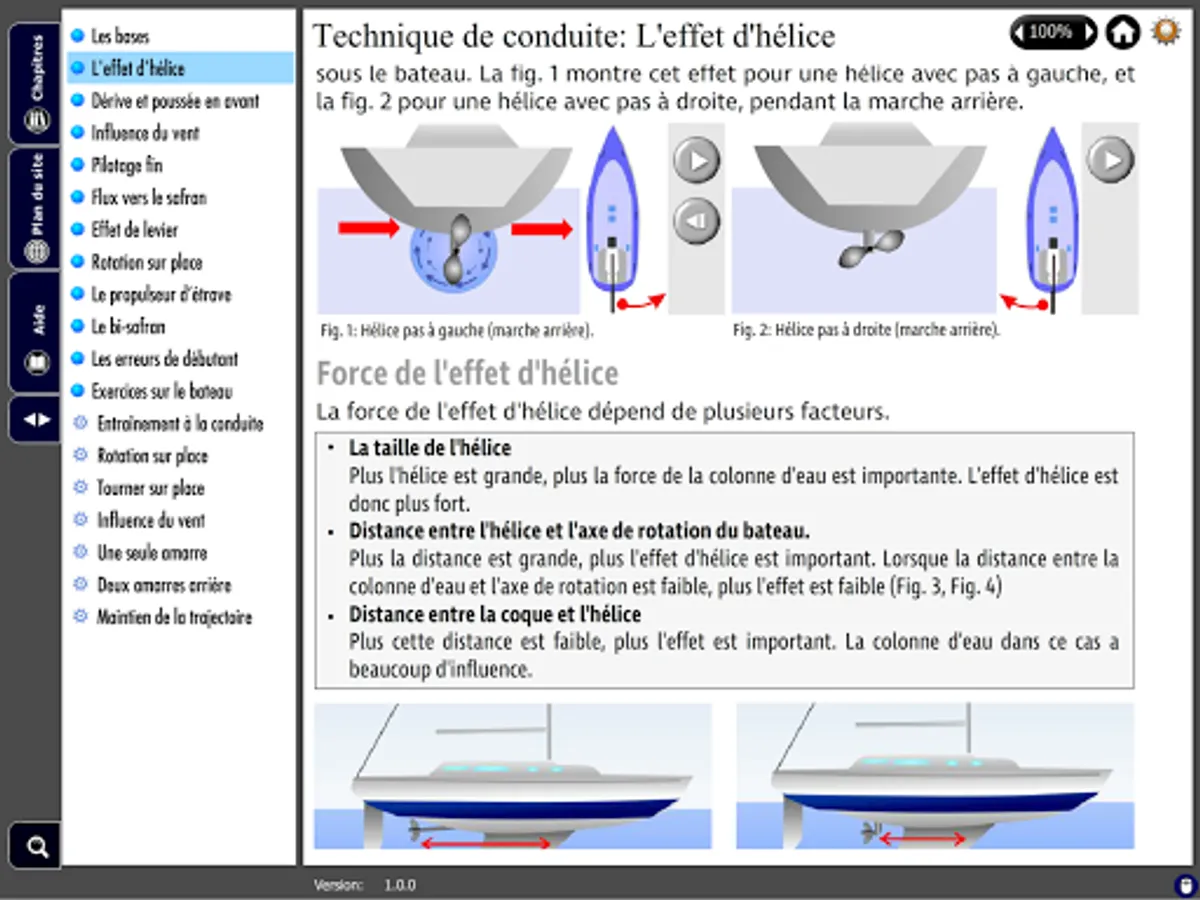Open 'Tourner sur place' exercise
Screen dimensions: 1200x900
150,488
